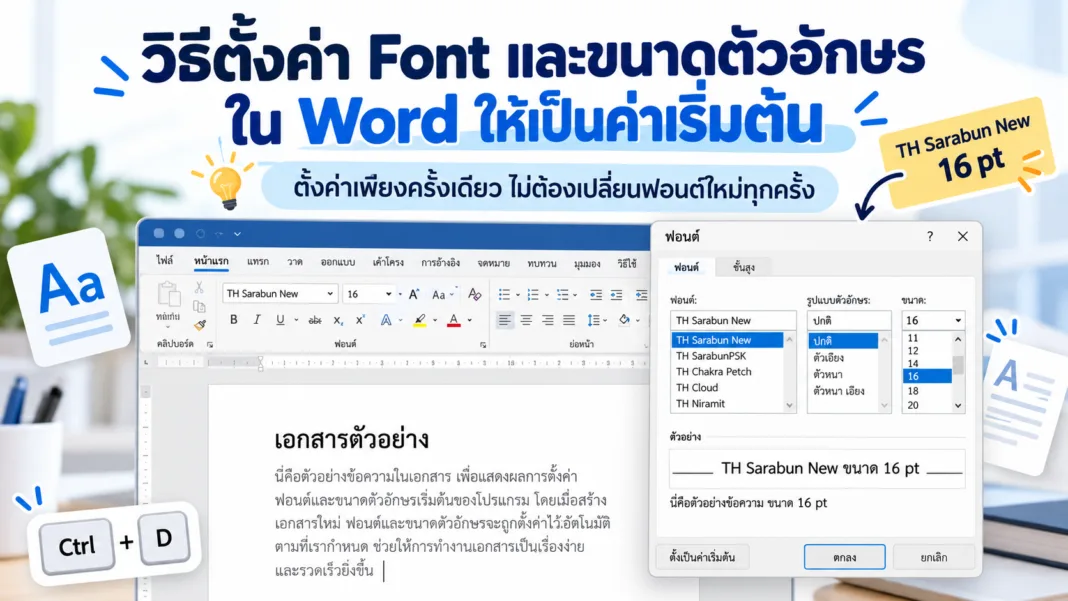Screen dimensions: 1068x601
Task: Switch to the เค้าโครง (Layout) tab
Action: pos(388,262)
